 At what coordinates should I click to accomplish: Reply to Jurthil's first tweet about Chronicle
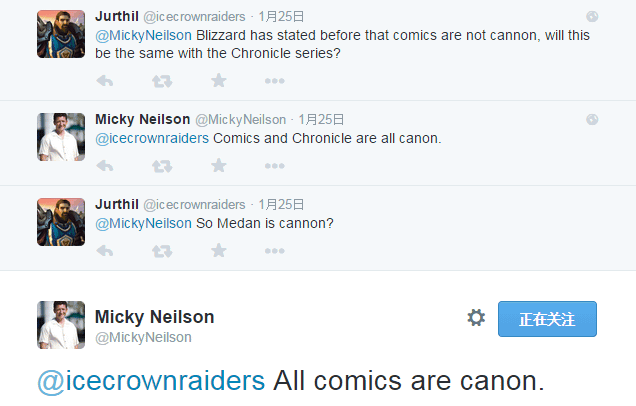coord(104,81)
